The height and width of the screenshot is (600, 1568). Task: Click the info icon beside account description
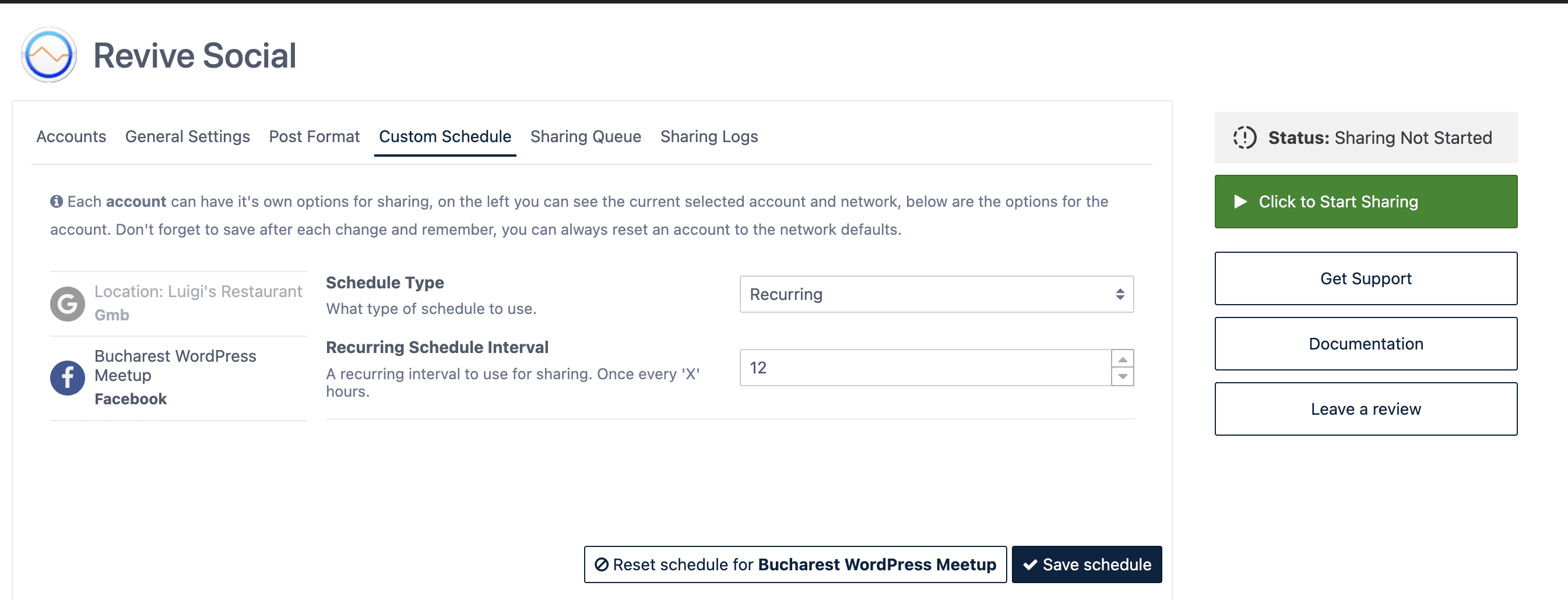[57, 202]
